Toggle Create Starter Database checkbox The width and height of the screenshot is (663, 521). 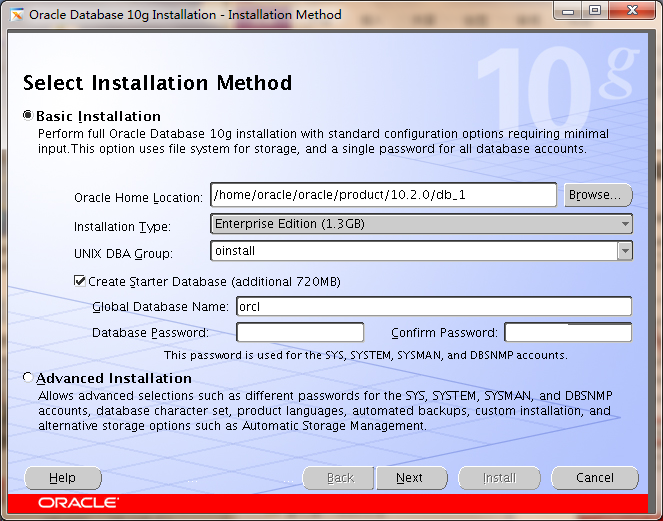(x=79, y=281)
